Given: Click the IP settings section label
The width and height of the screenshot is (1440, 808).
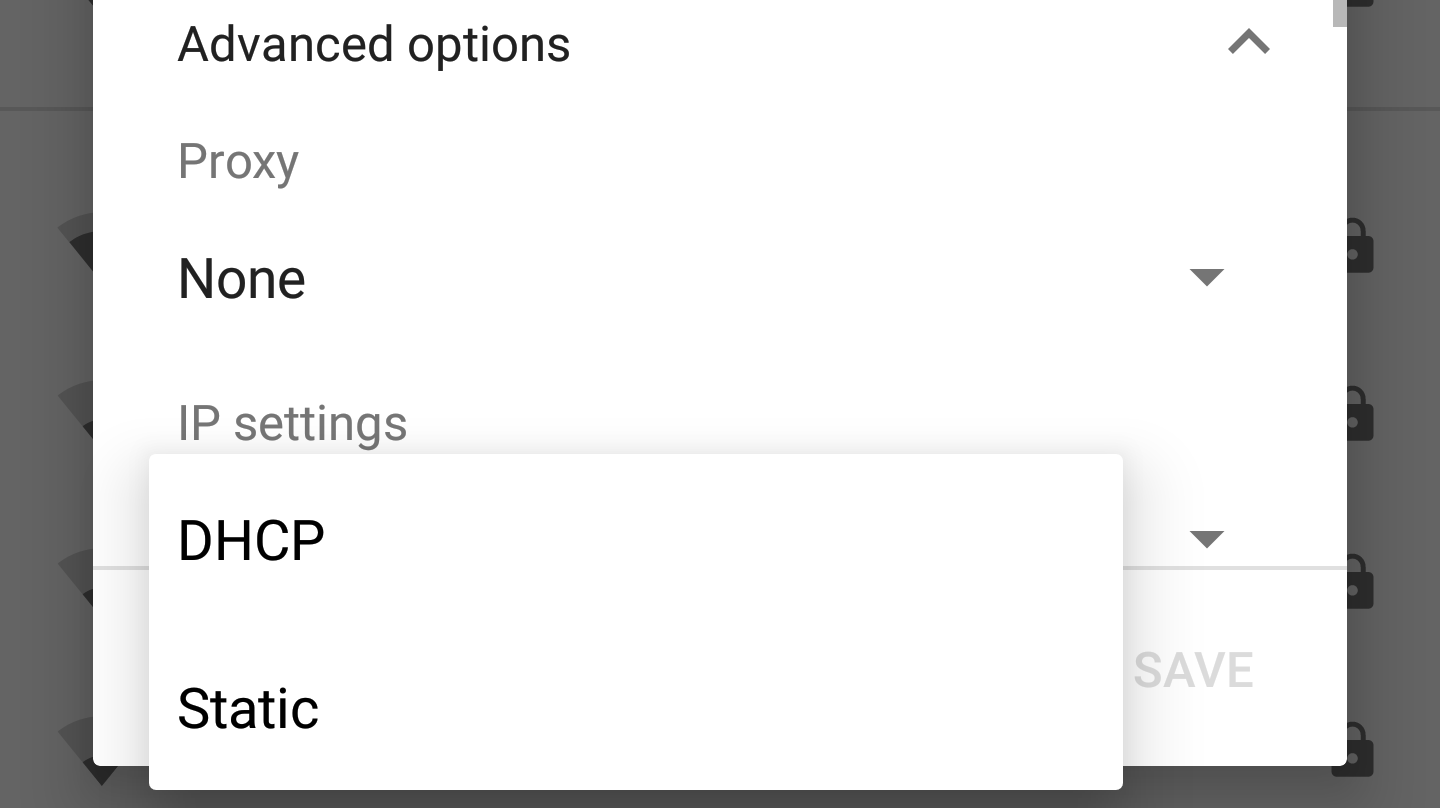Looking at the screenshot, I should coord(292,424).
